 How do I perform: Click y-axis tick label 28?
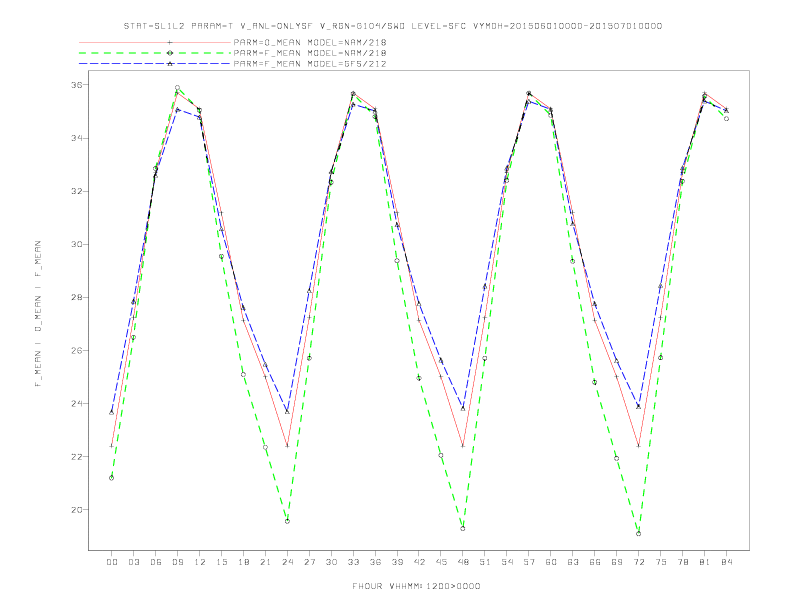(x=77, y=297)
